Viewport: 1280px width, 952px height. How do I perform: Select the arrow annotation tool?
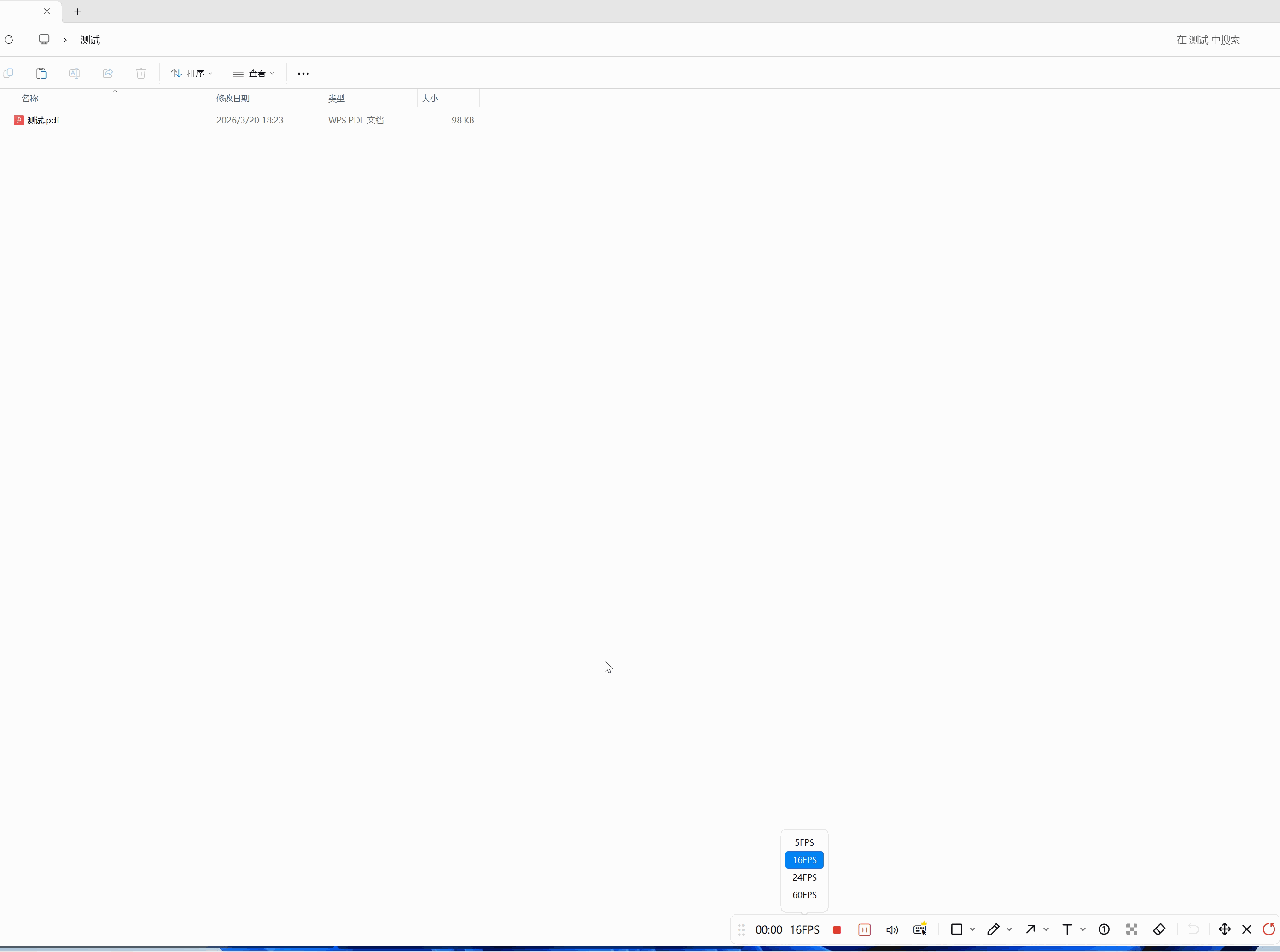1030,929
